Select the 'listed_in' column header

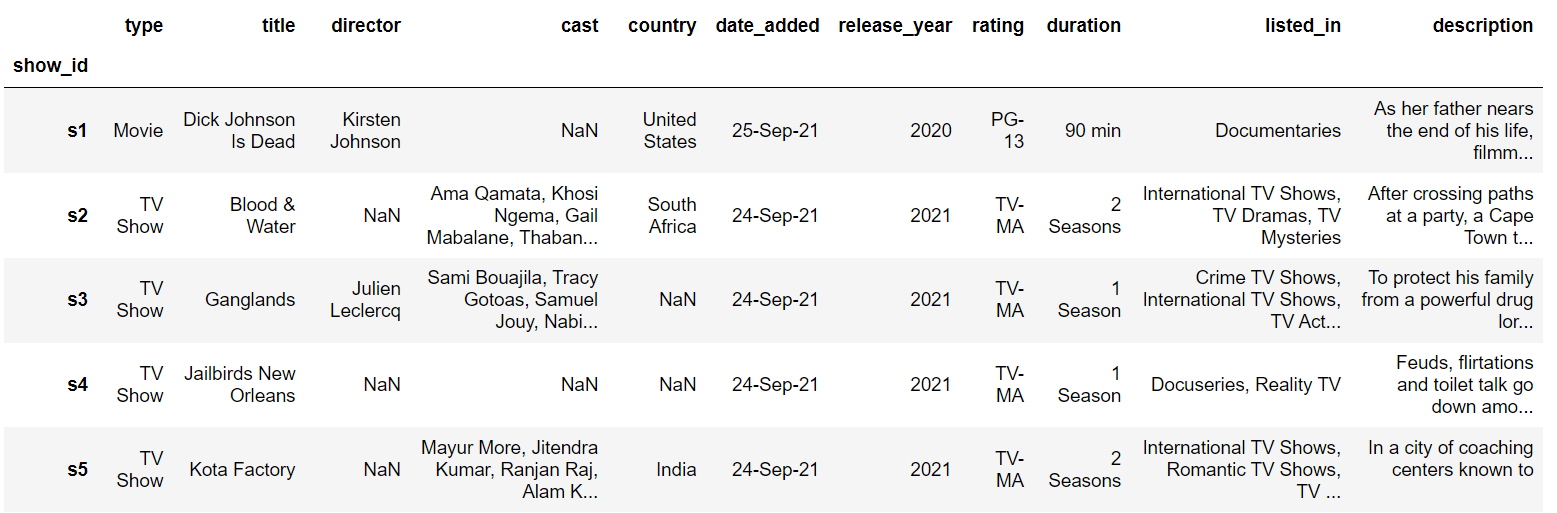coord(1303,26)
